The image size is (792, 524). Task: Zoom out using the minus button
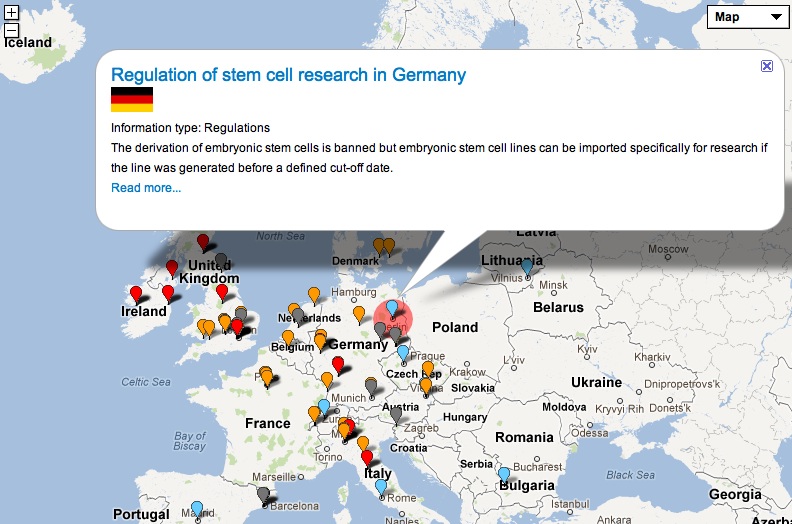(x=12, y=30)
